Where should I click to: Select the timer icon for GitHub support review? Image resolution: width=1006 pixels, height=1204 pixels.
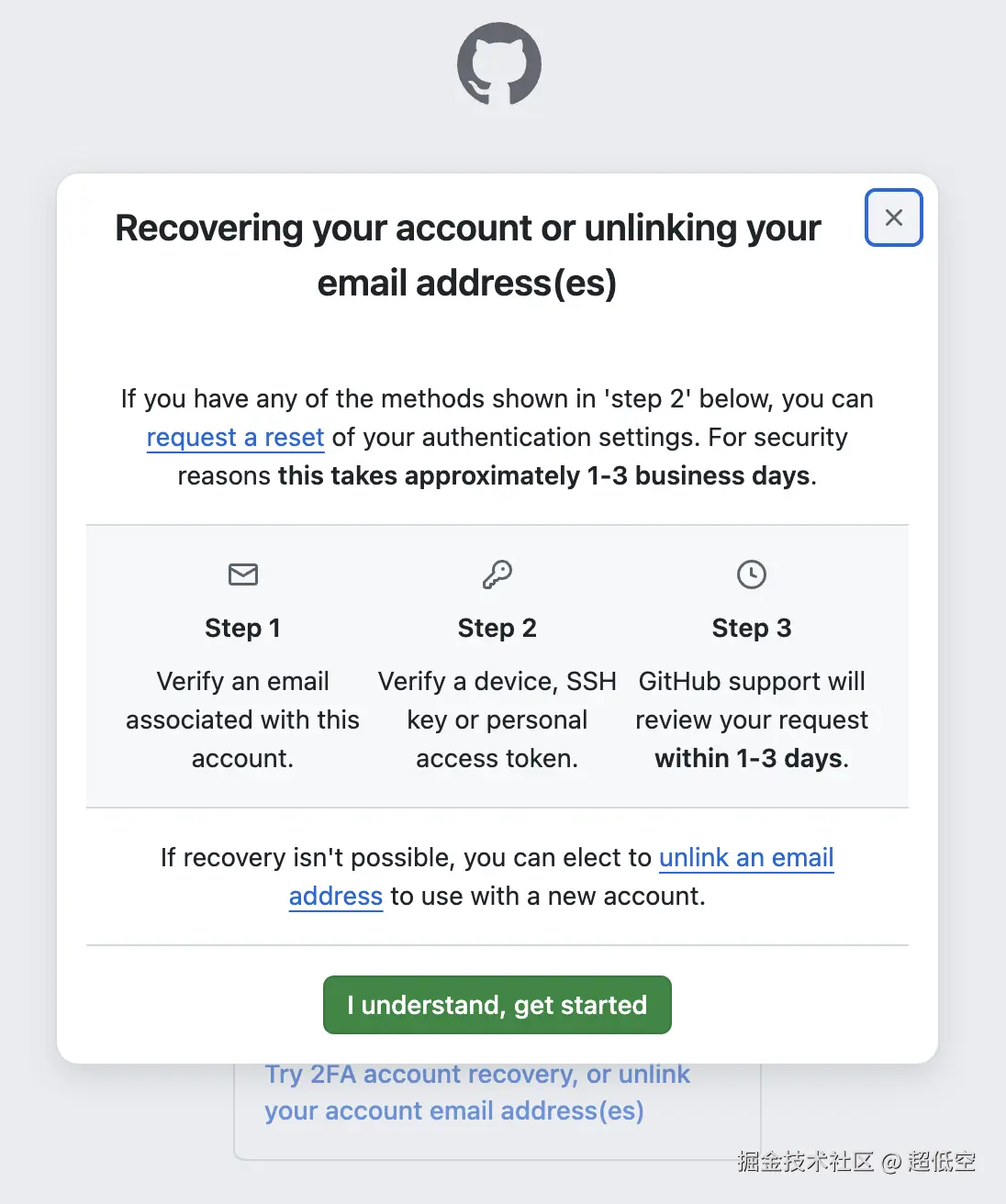(751, 574)
